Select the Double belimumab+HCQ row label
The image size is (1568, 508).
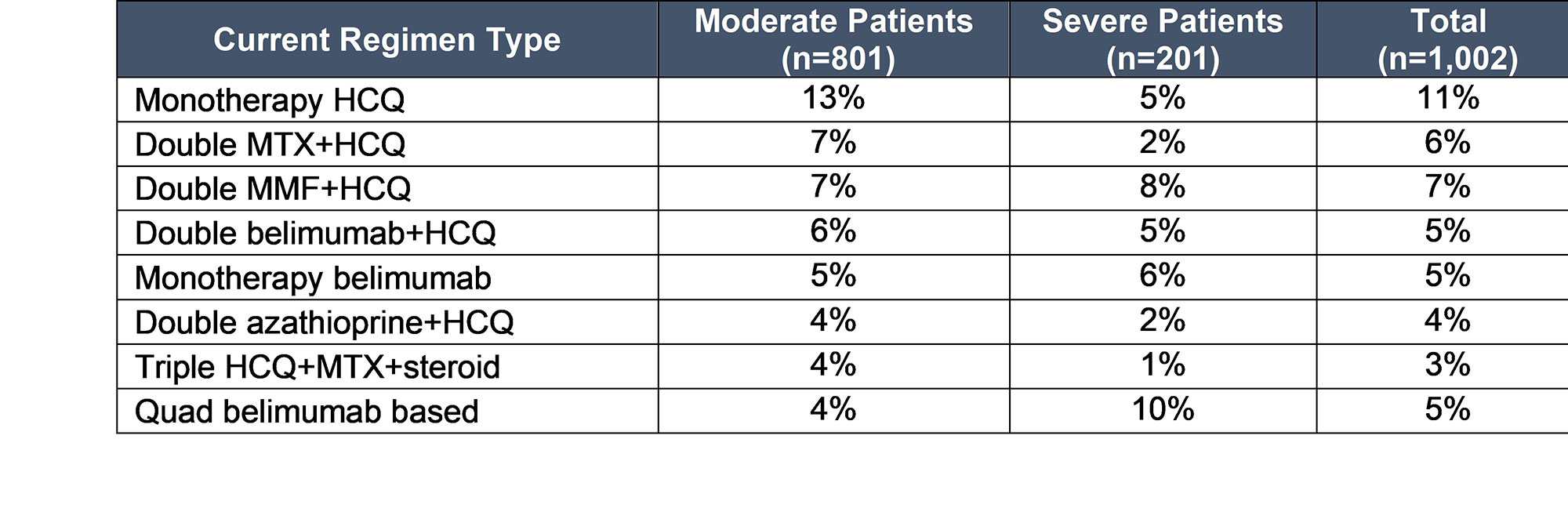[315, 234]
